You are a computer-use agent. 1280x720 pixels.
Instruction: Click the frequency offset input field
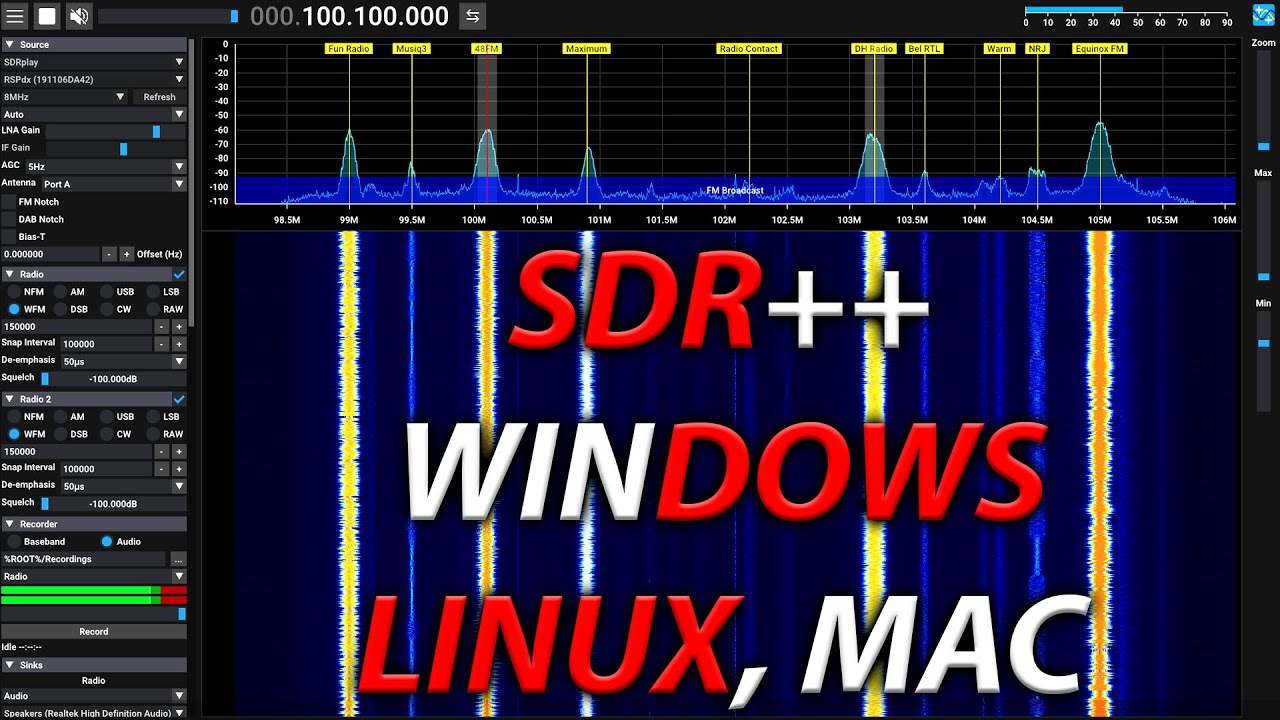click(x=50, y=254)
